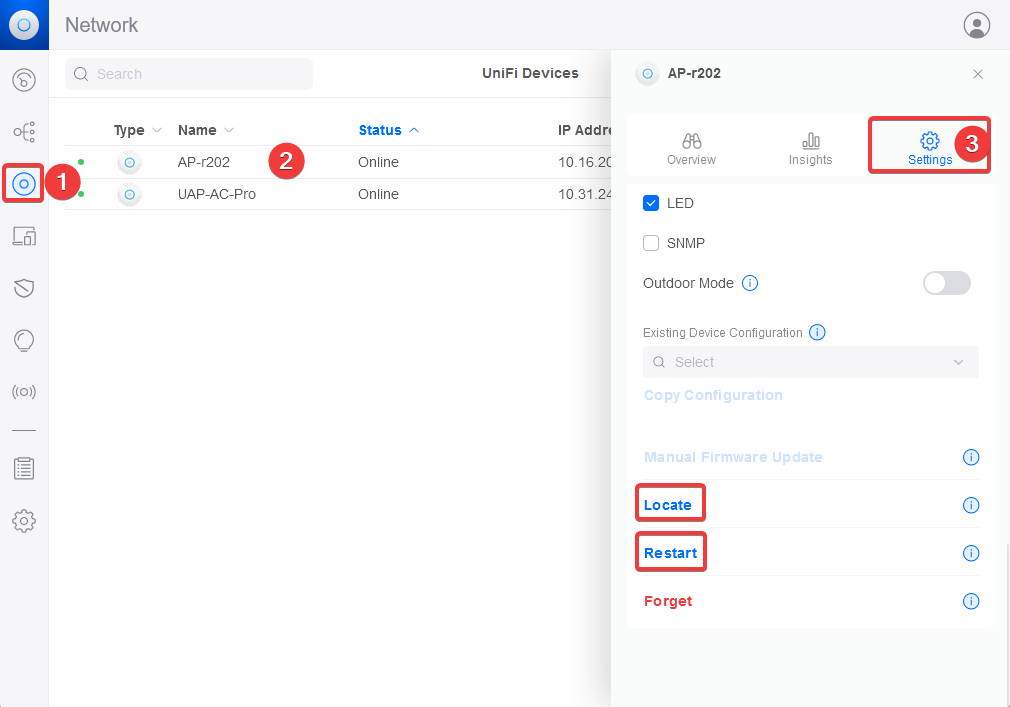The height and width of the screenshot is (707, 1010).
Task: Click the UniFi Devices heading
Action: coord(530,73)
